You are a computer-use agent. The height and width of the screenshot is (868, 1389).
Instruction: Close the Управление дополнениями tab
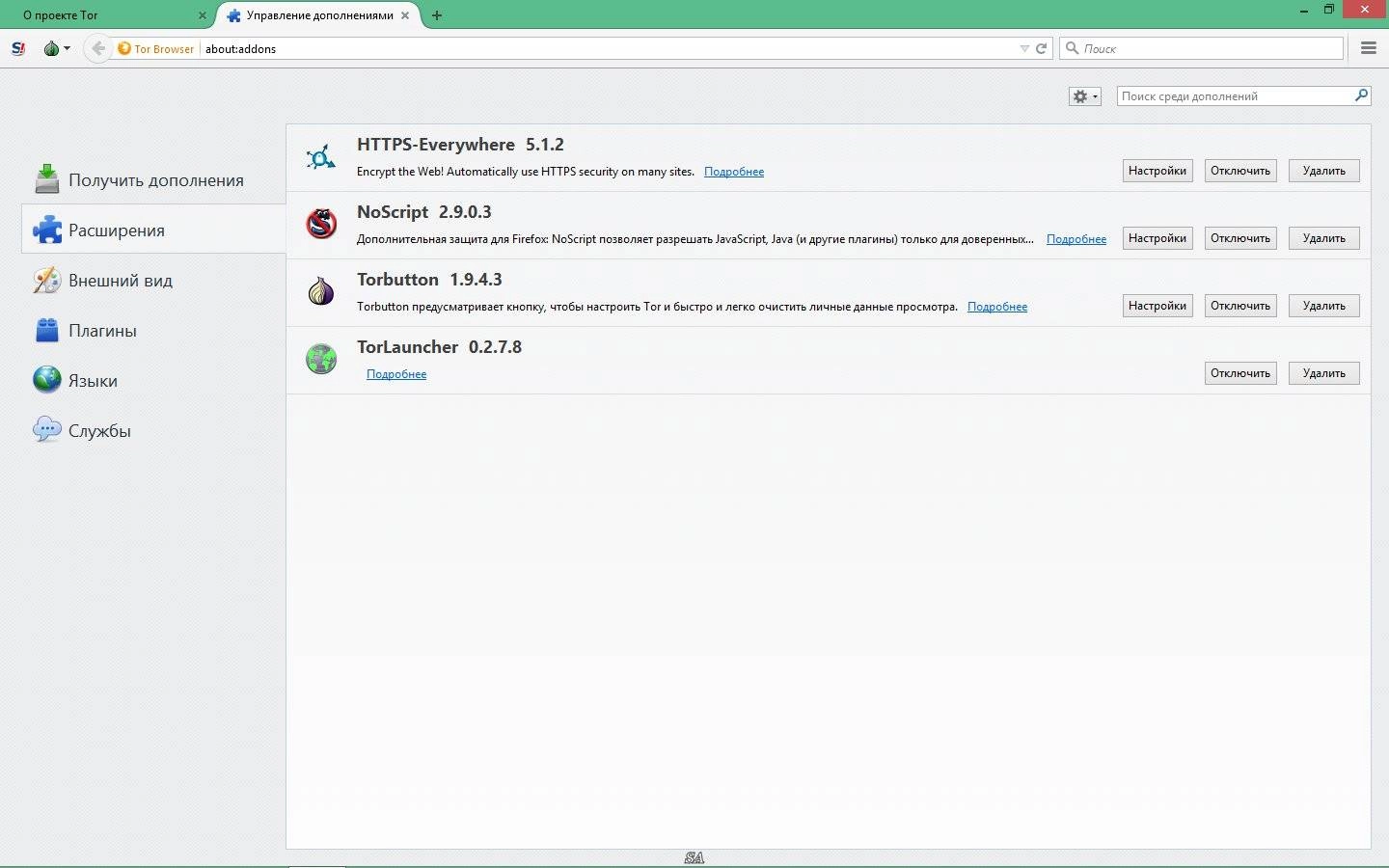point(406,15)
